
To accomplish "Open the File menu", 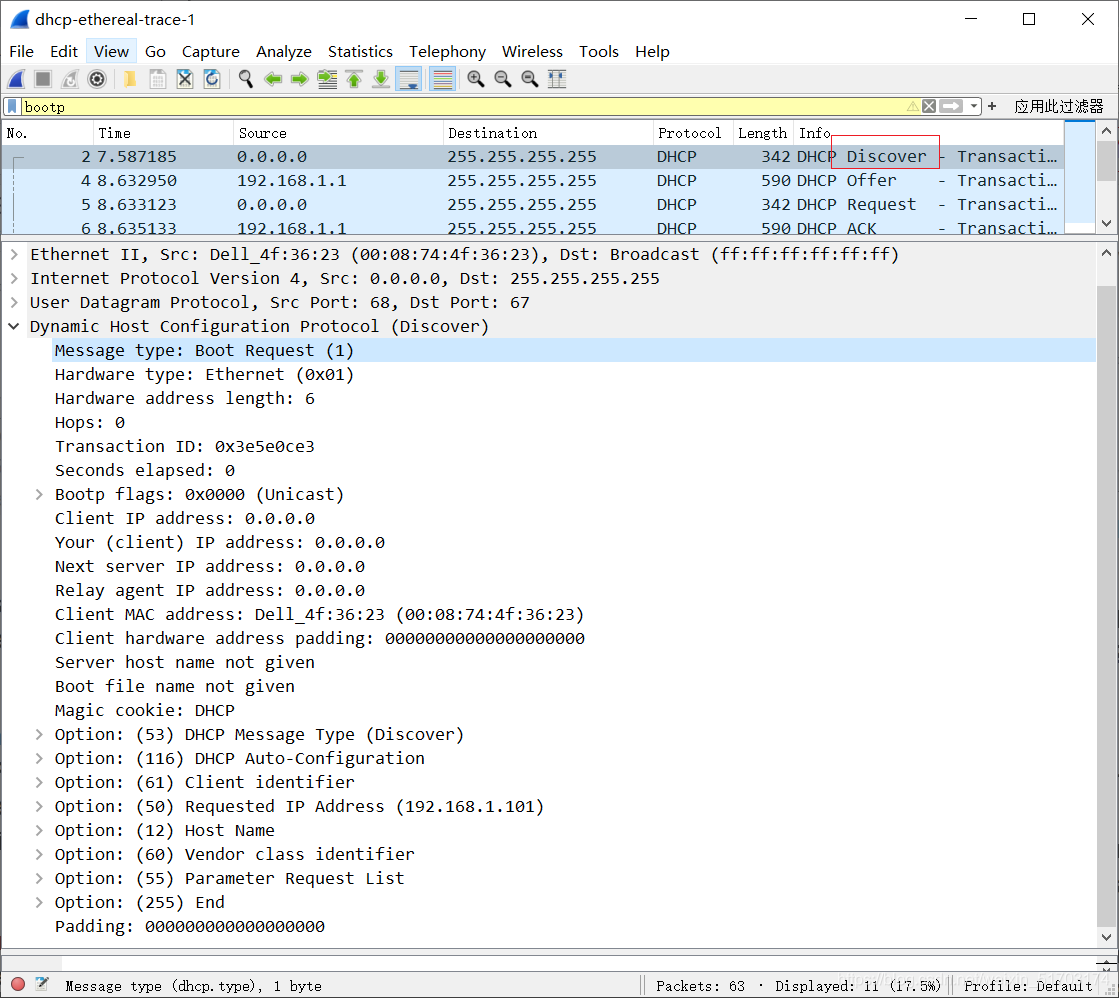I will point(21,51).
